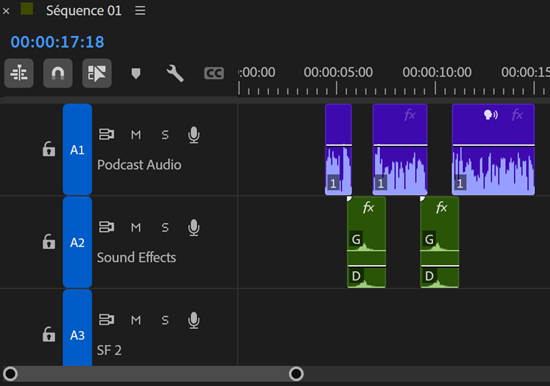
Task: Toggle sync lock on Podcast Audio track
Action: click(x=106, y=134)
